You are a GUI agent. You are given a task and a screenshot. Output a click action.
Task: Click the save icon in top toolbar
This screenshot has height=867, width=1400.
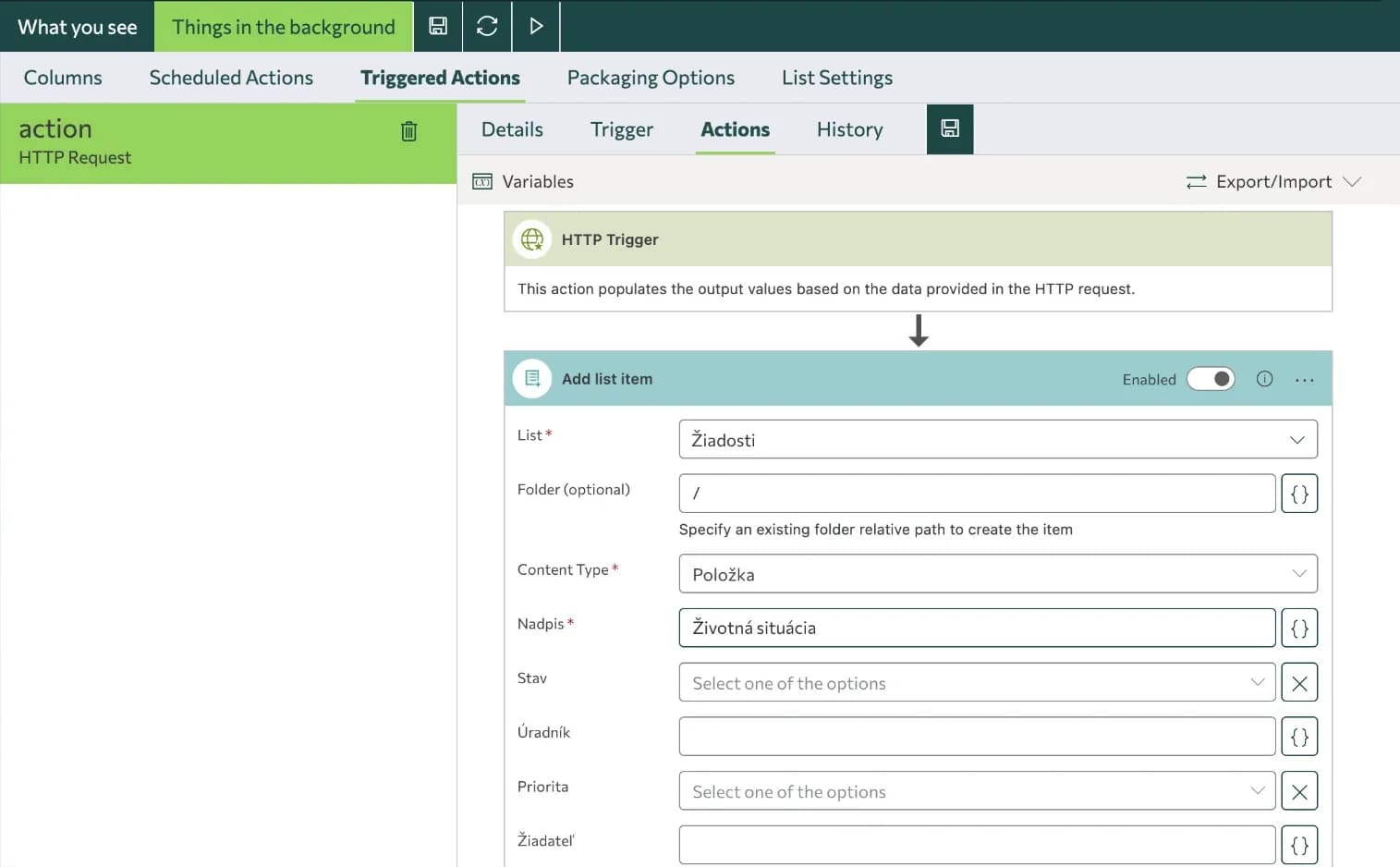(438, 26)
